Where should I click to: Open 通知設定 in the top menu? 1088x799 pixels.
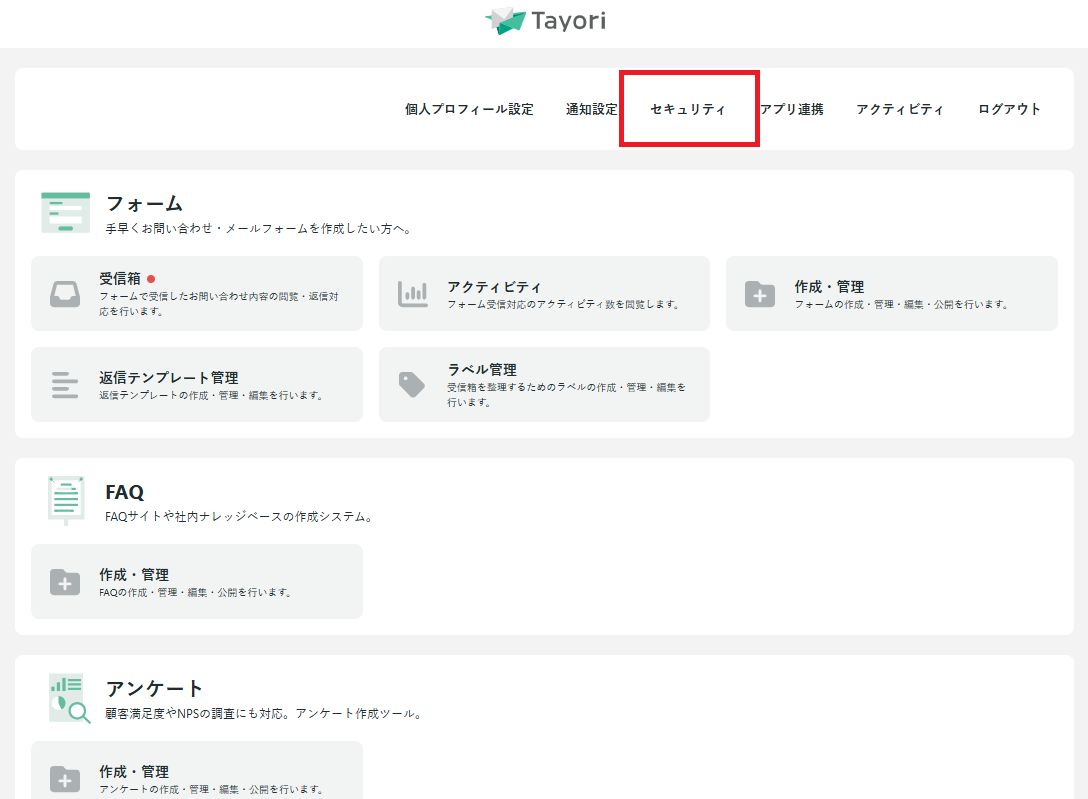pyautogui.click(x=591, y=109)
